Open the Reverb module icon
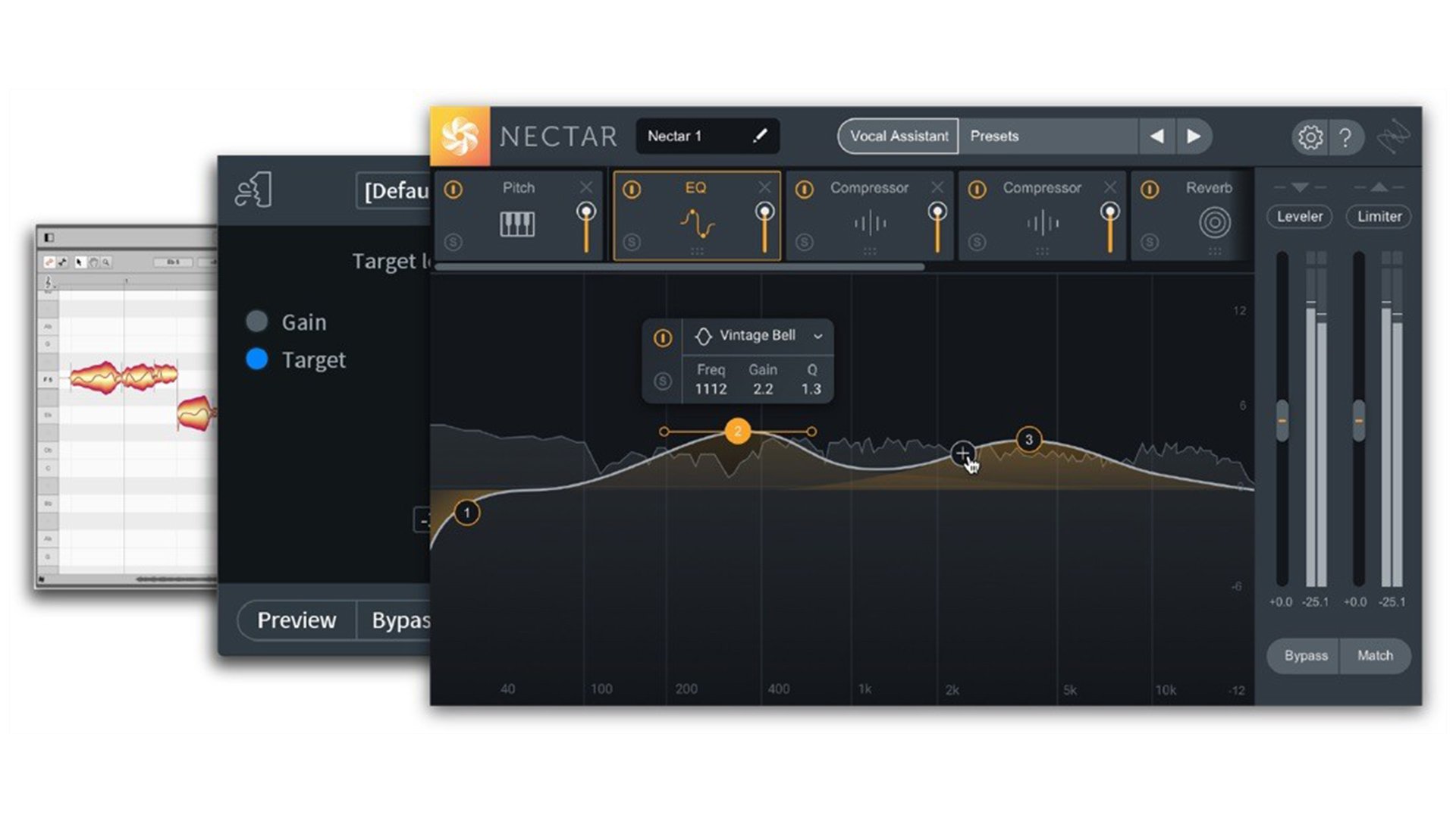This screenshot has width=1456, height=819. pos(1214,224)
